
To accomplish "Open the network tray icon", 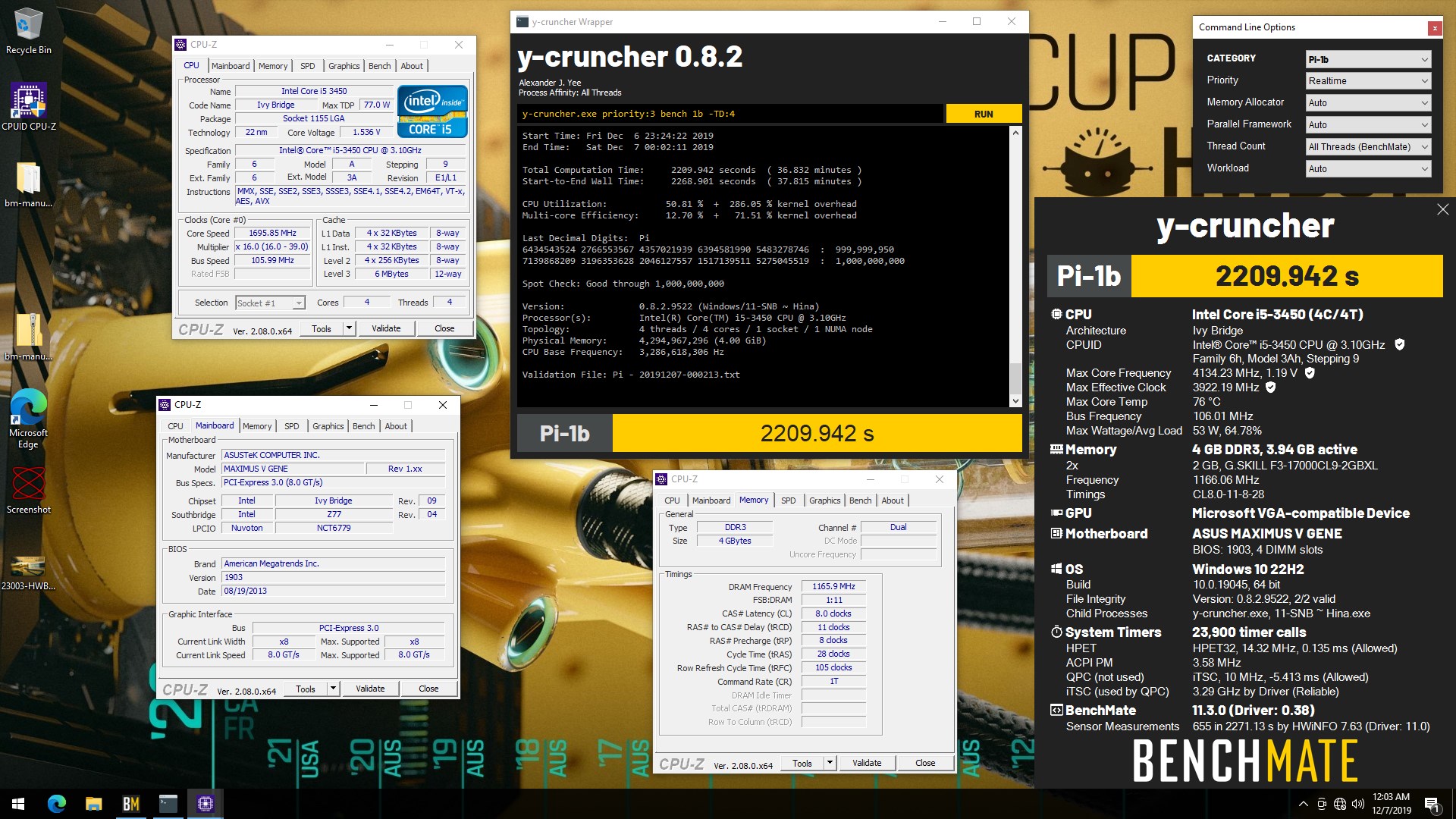I will (x=1339, y=804).
